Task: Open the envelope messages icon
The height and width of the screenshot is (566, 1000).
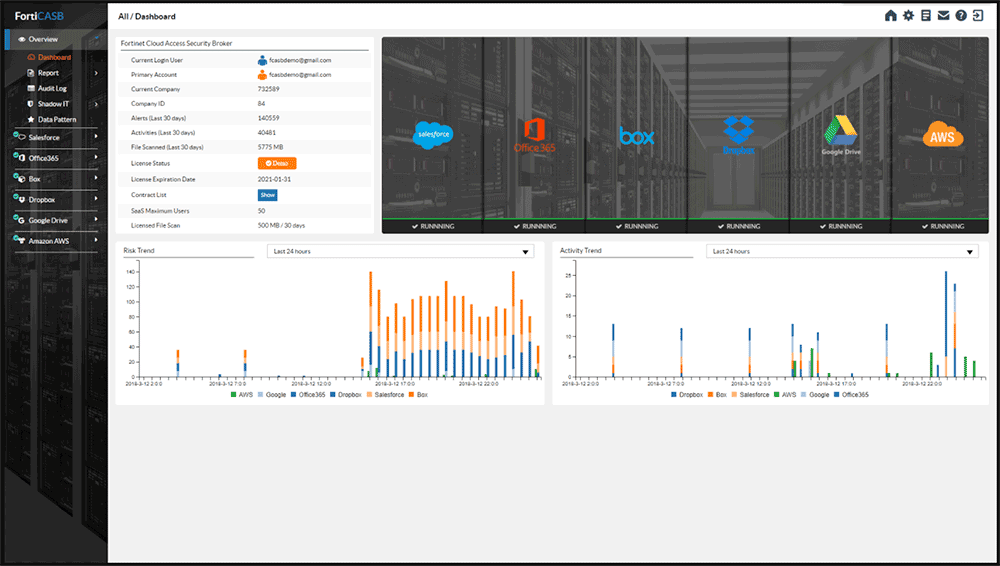Action: 943,16
